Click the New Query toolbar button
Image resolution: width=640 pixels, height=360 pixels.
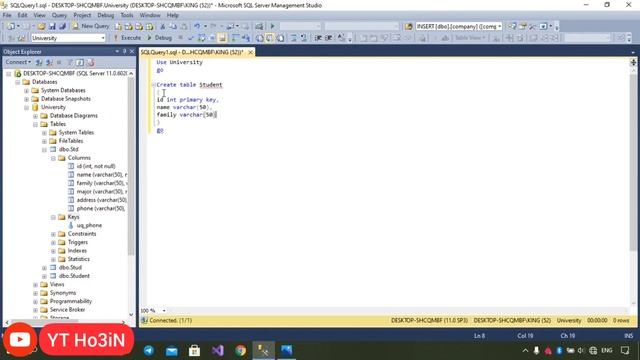[x=91, y=26]
